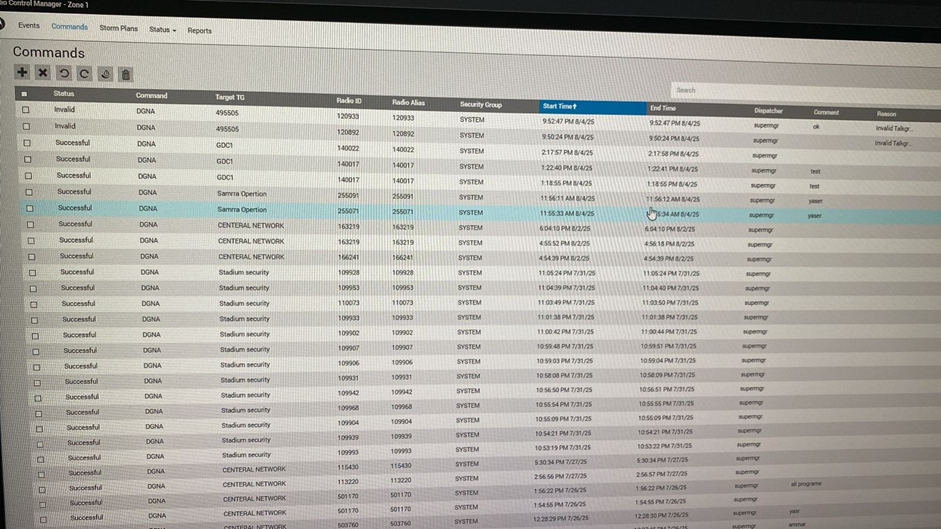Screen dimensions: 941x529
Task: Click start time '11:56:11 AM 8/4/25'
Action: [567, 198]
